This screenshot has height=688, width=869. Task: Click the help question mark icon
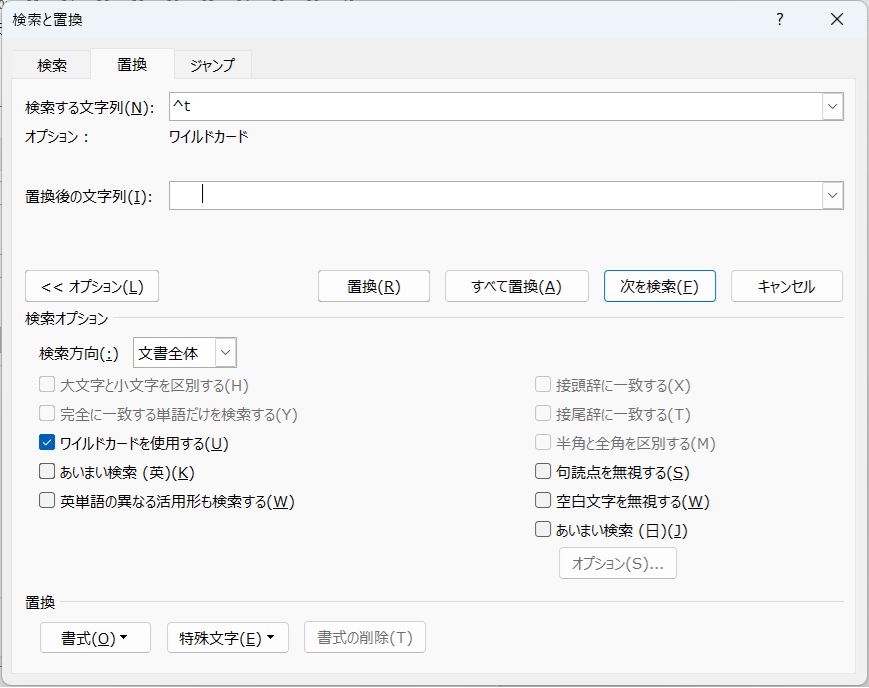tap(780, 20)
